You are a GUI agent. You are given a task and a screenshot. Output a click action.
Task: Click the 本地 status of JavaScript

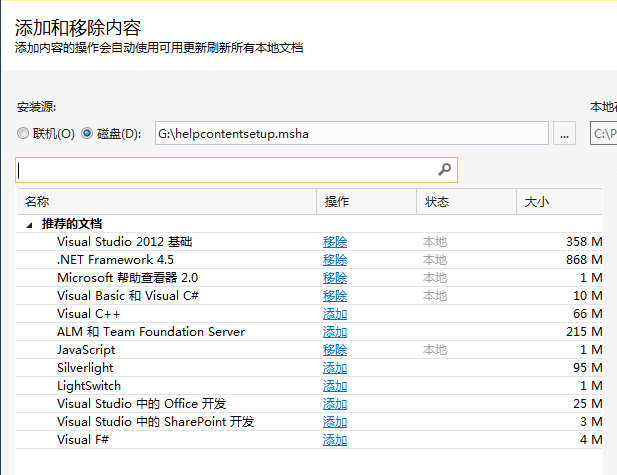click(435, 350)
